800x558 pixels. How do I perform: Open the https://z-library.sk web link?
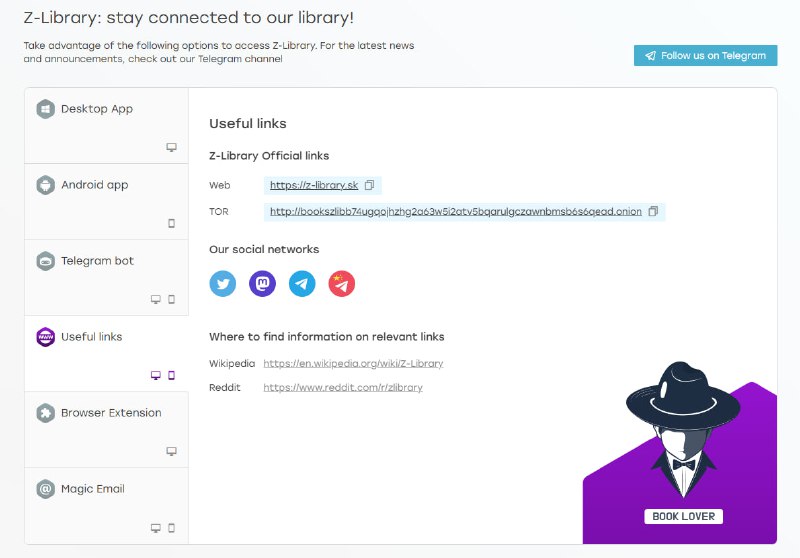313,186
